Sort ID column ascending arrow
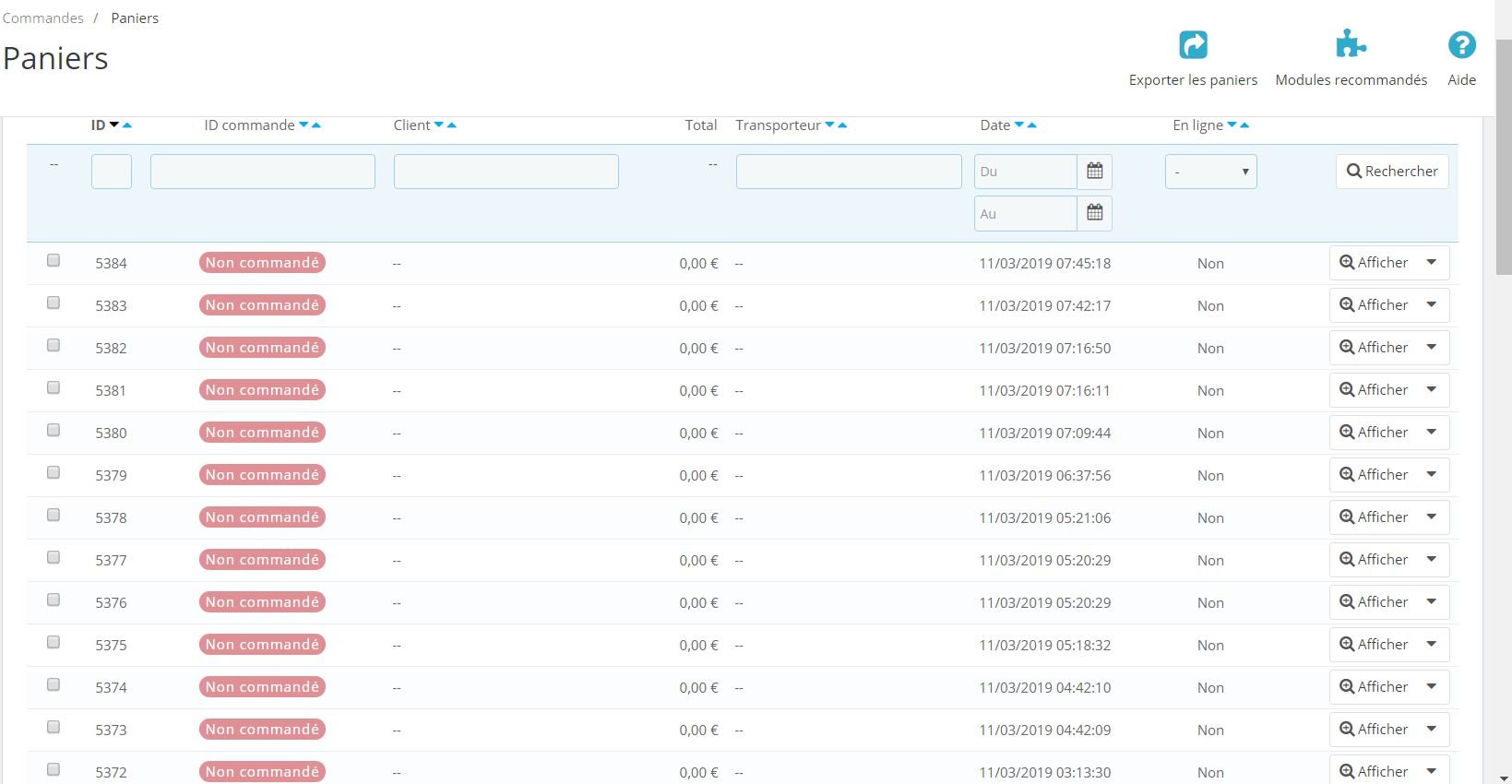This screenshot has width=1512, height=784. pyautogui.click(x=127, y=125)
